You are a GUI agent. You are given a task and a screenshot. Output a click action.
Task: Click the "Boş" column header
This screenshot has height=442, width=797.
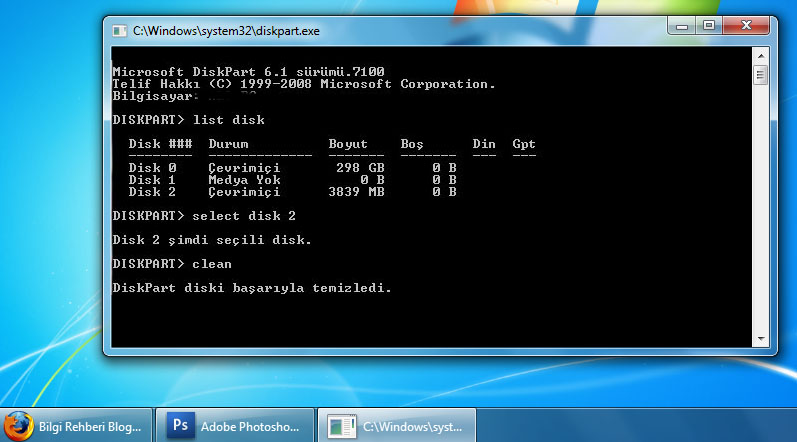tap(412, 144)
